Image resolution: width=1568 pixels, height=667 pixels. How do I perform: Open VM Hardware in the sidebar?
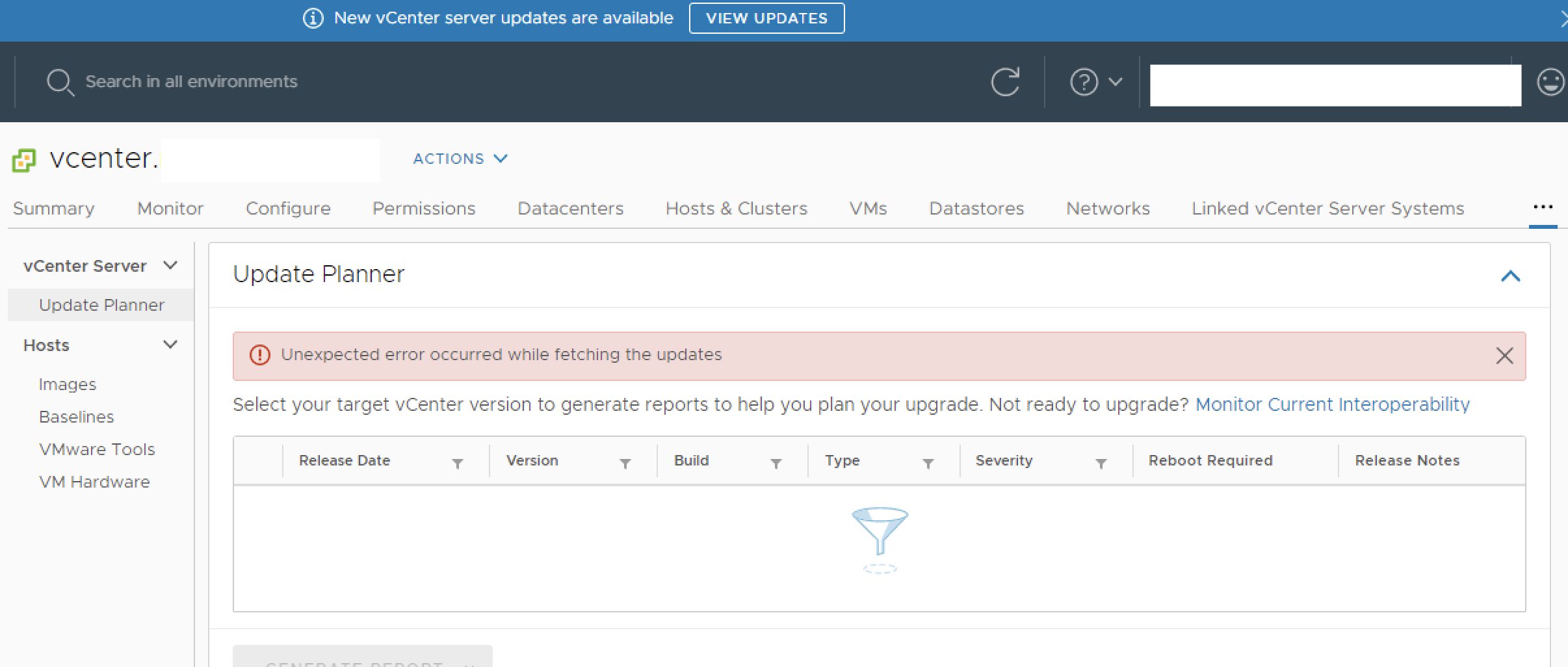94,482
